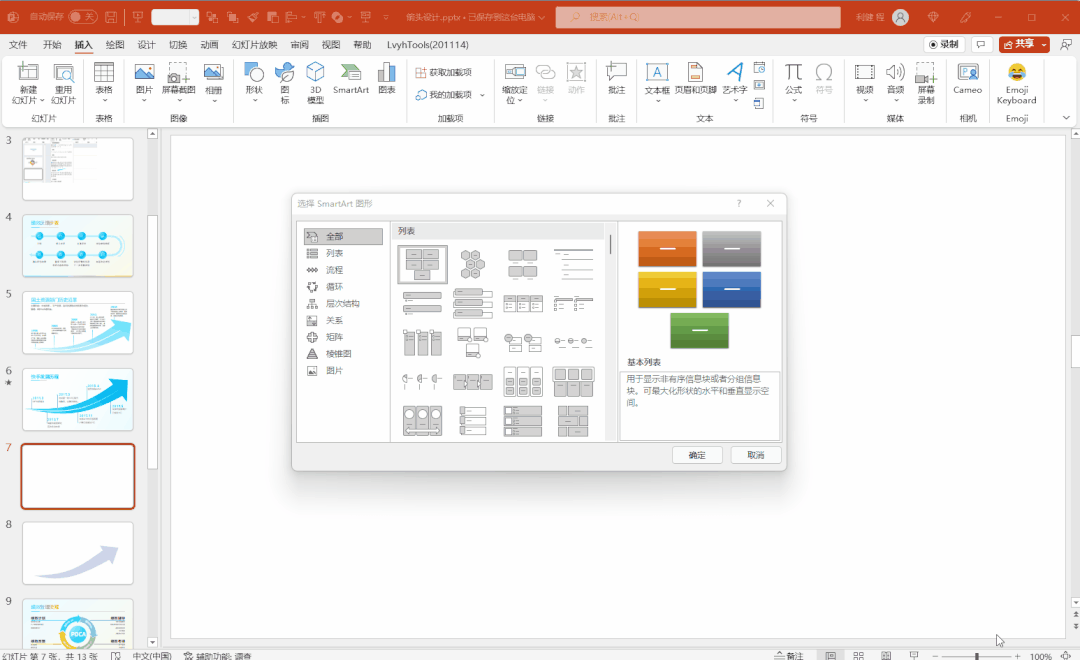Switch to the 动画 (Animations) tab
This screenshot has height=660, width=1080.
pyautogui.click(x=209, y=45)
